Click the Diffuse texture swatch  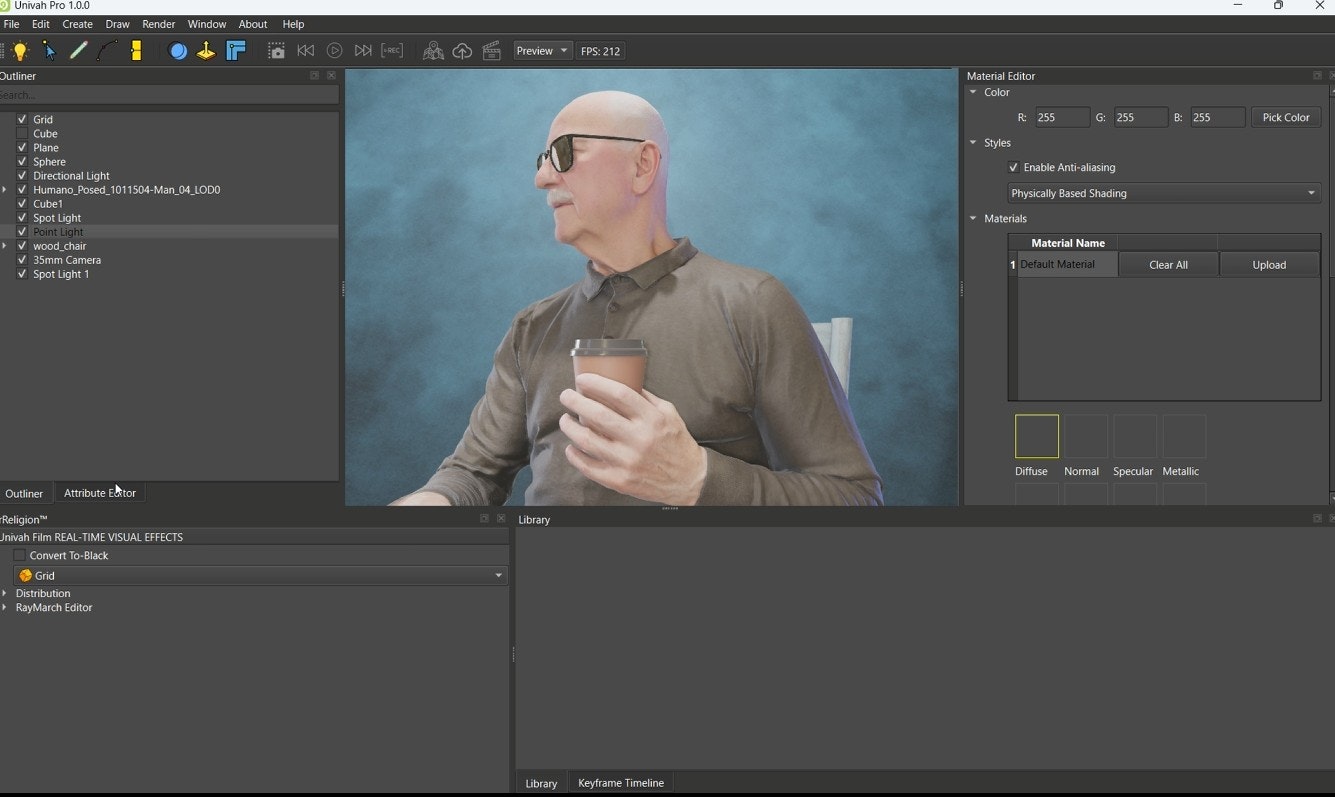tap(1036, 437)
